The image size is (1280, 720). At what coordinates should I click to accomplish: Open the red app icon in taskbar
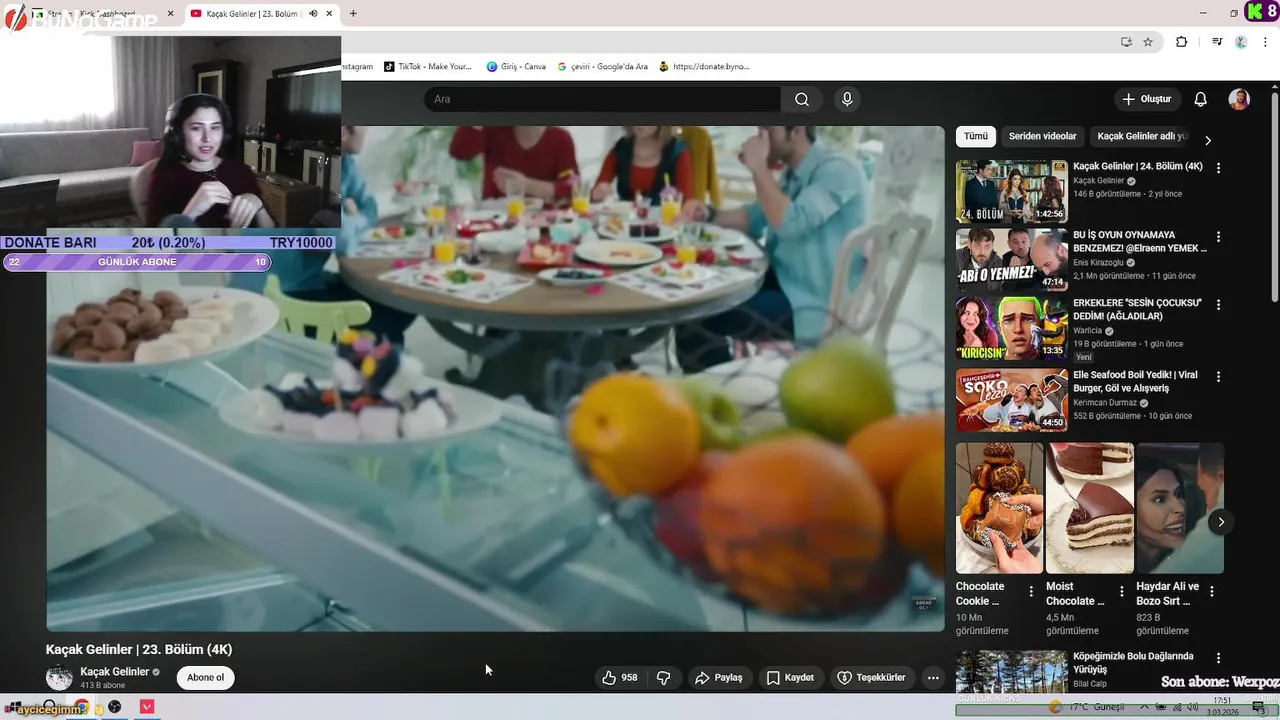click(x=147, y=707)
